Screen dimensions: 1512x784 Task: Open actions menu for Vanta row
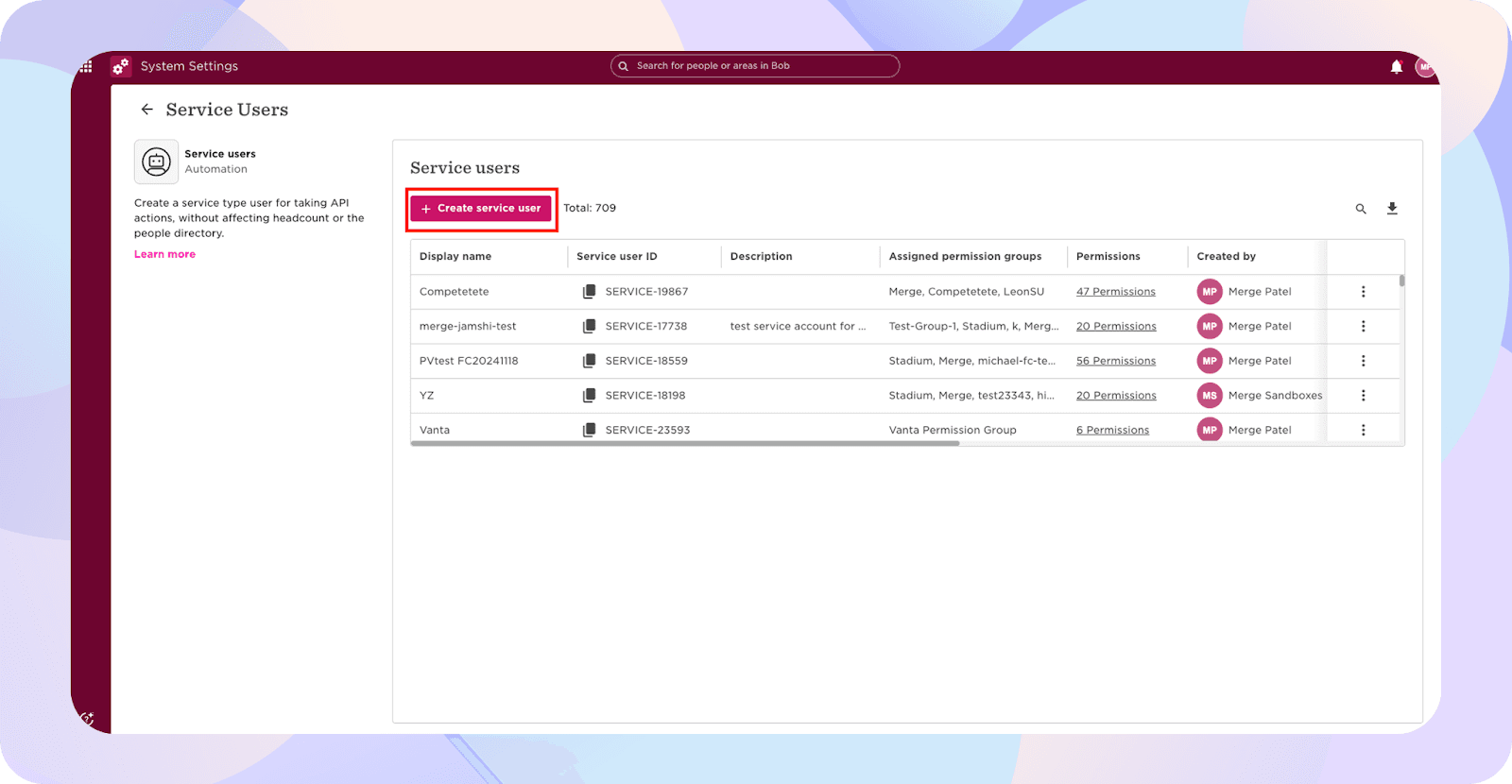(x=1364, y=430)
